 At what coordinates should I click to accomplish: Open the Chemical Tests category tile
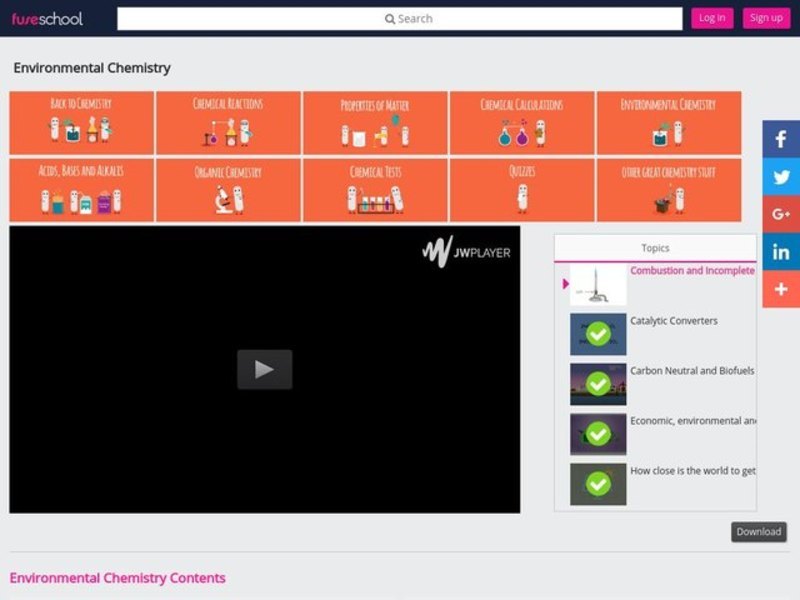coord(375,190)
